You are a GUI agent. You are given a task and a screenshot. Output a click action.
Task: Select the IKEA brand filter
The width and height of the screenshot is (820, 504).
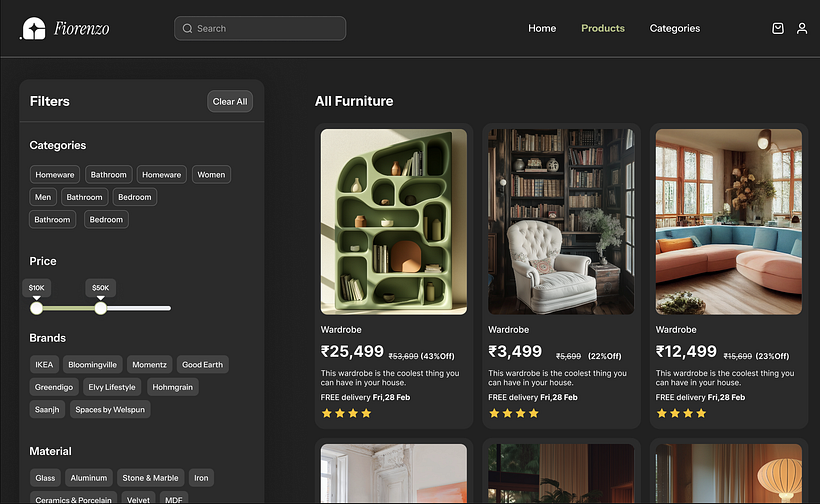point(44,364)
